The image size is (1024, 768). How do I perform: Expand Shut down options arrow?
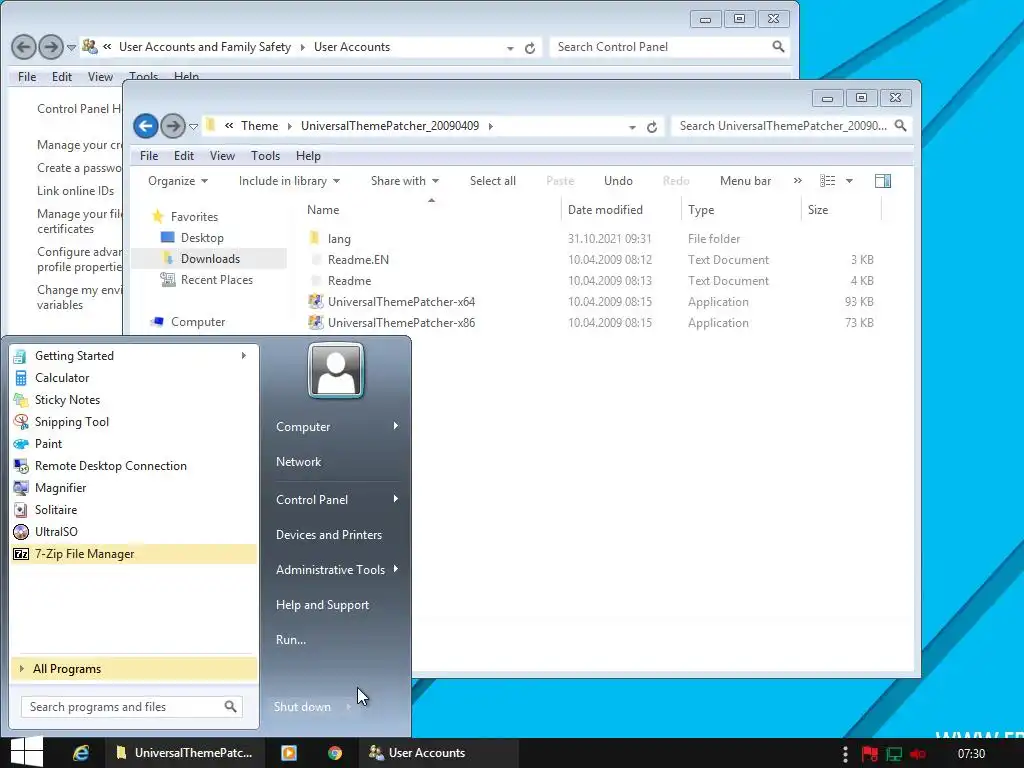(349, 707)
